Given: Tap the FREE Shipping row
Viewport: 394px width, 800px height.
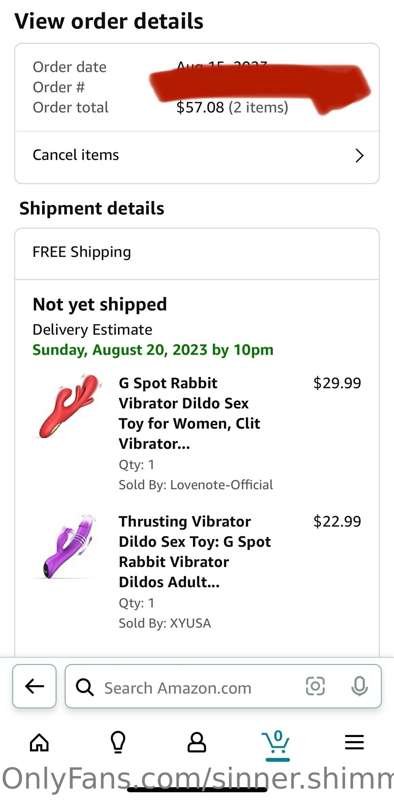Looking at the screenshot, I should coord(197,254).
